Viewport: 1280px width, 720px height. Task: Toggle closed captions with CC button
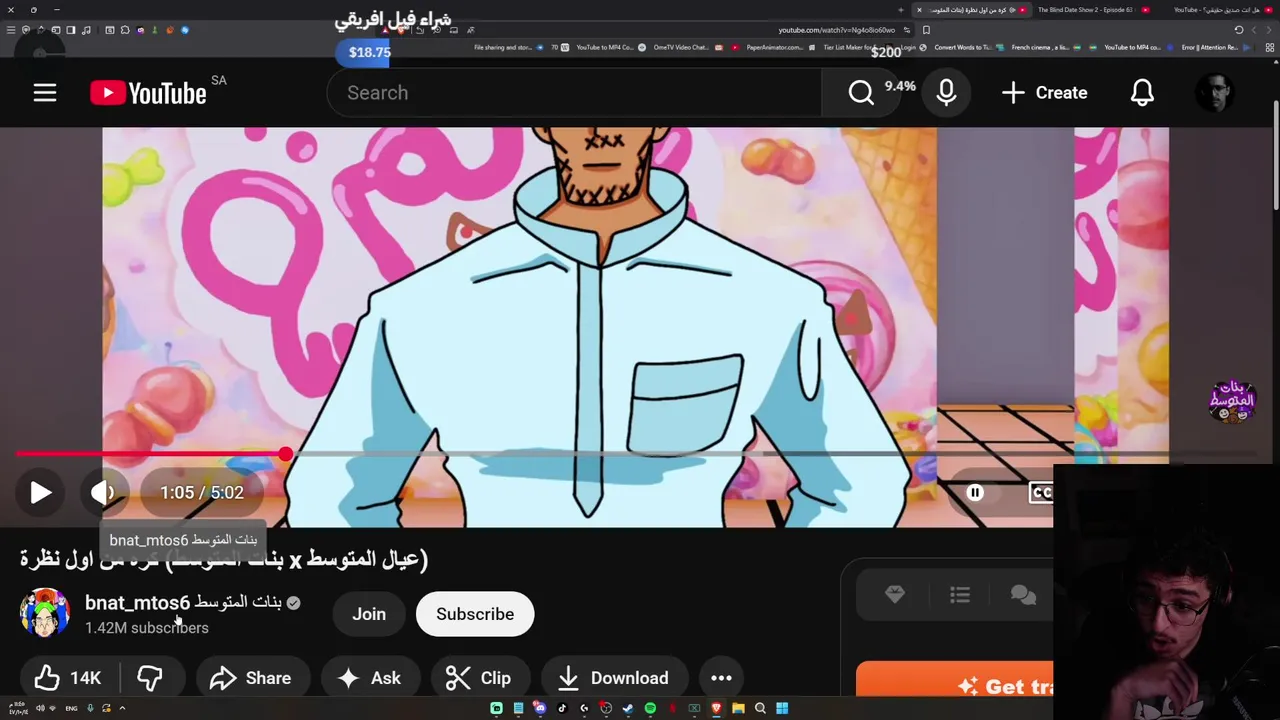pos(1040,492)
